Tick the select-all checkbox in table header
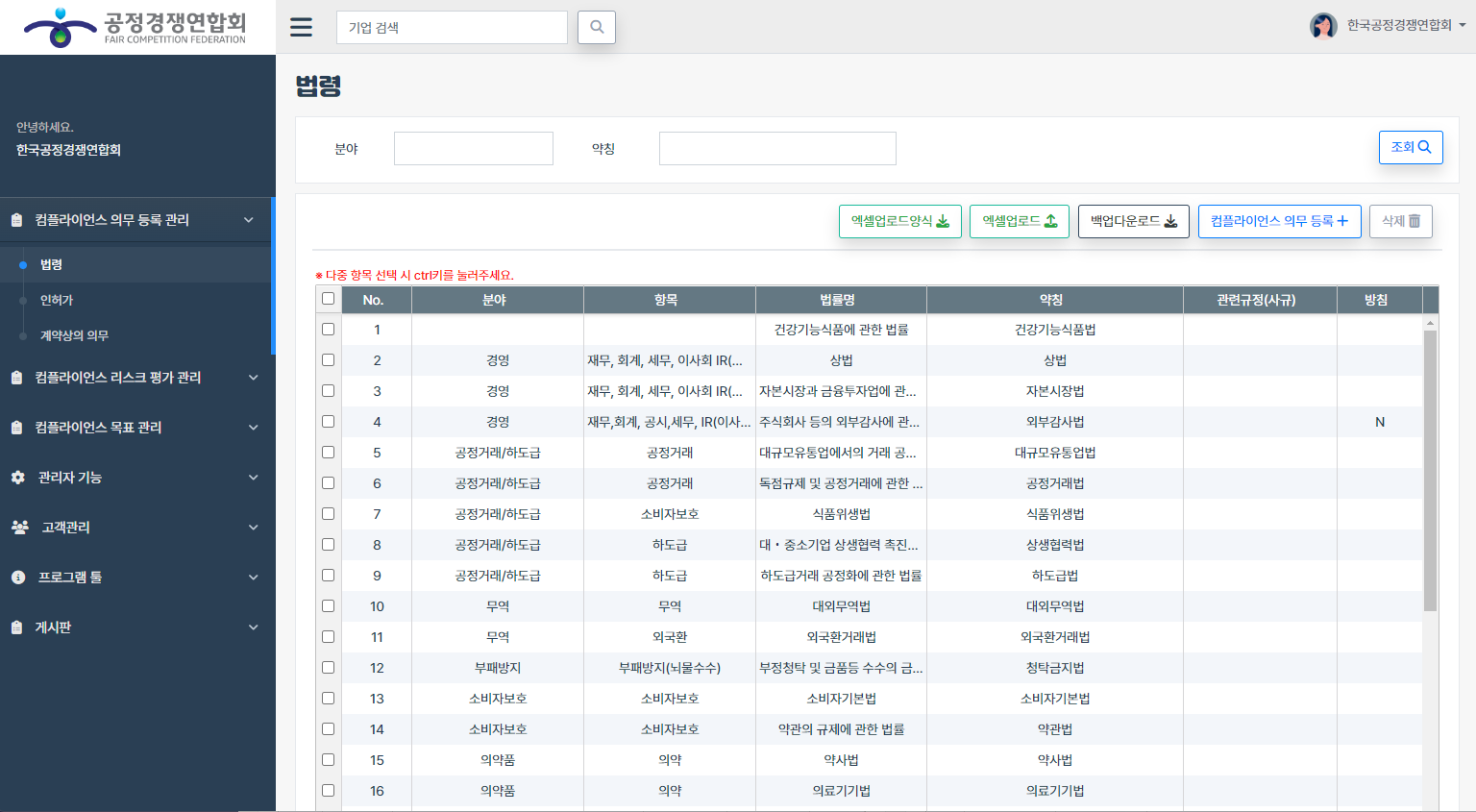This screenshot has height=812, width=1476. (x=328, y=299)
